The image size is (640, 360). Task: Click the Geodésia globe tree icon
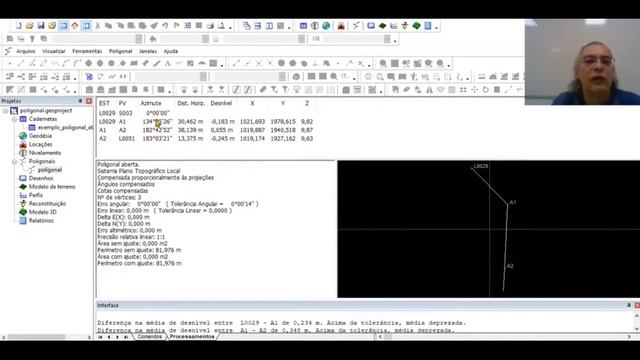click(x=23, y=136)
